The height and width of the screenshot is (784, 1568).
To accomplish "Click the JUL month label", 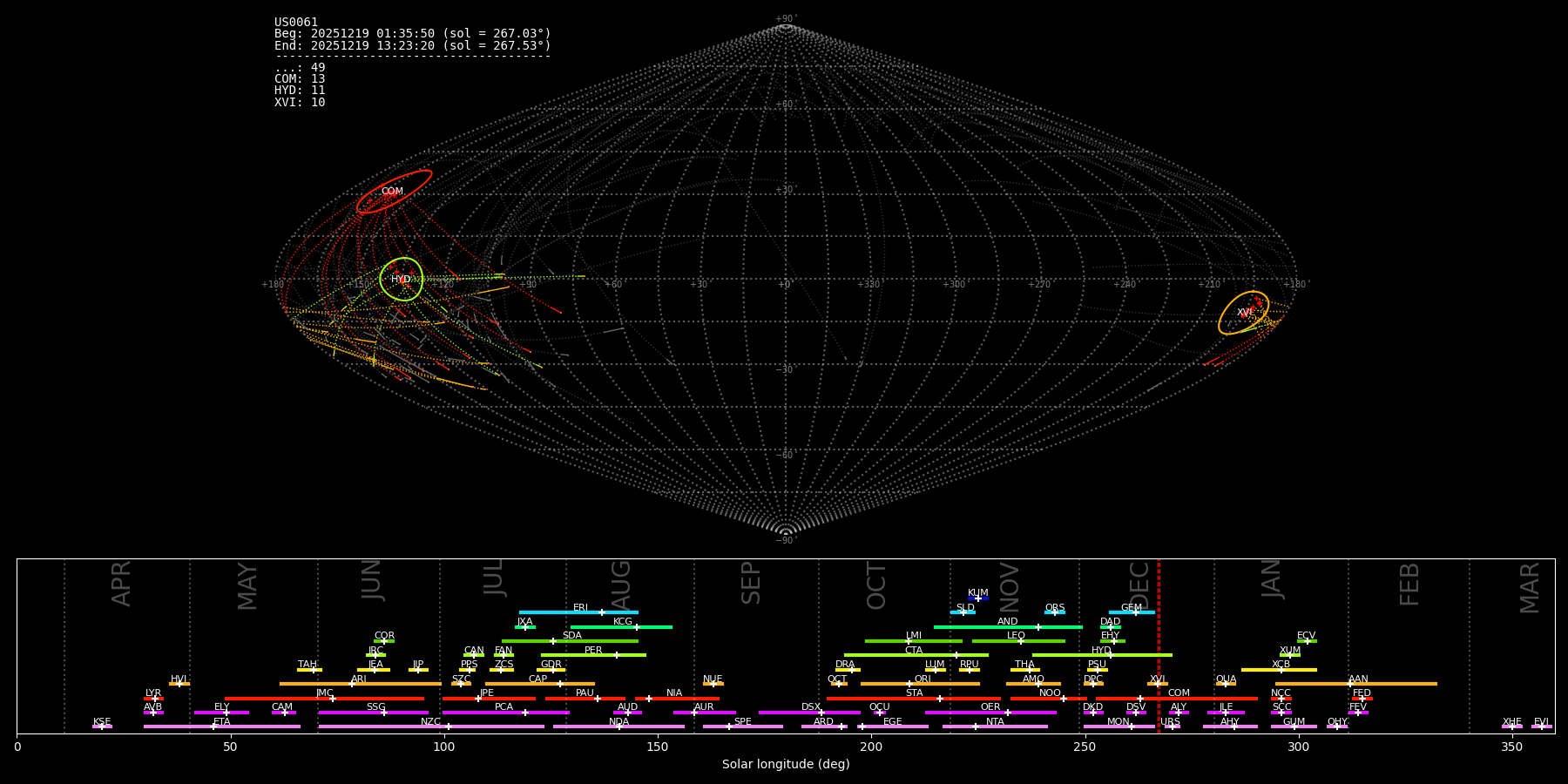I will click(x=494, y=578).
